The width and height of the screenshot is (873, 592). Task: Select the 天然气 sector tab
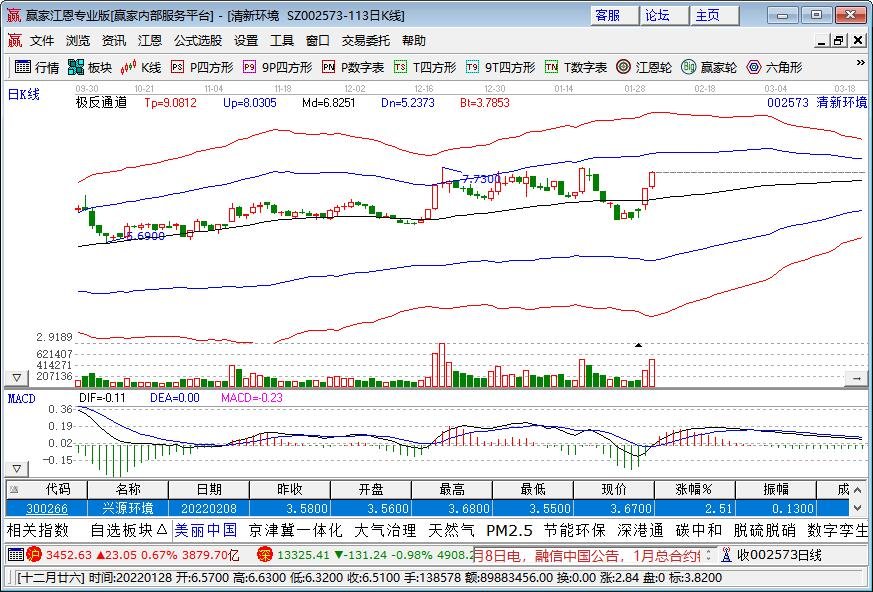(x=451, y=530)
